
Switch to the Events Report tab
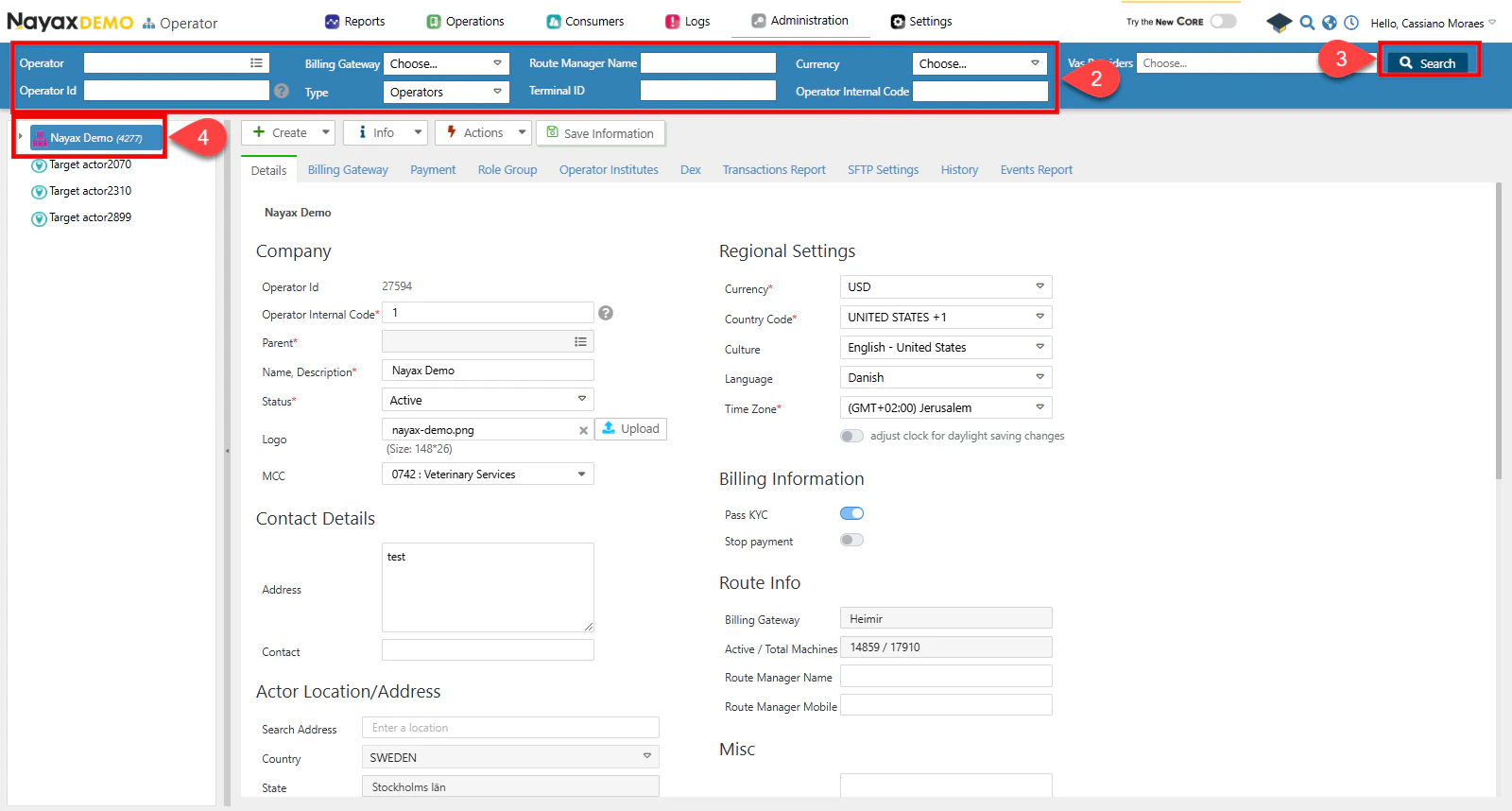coord(1037,170)
